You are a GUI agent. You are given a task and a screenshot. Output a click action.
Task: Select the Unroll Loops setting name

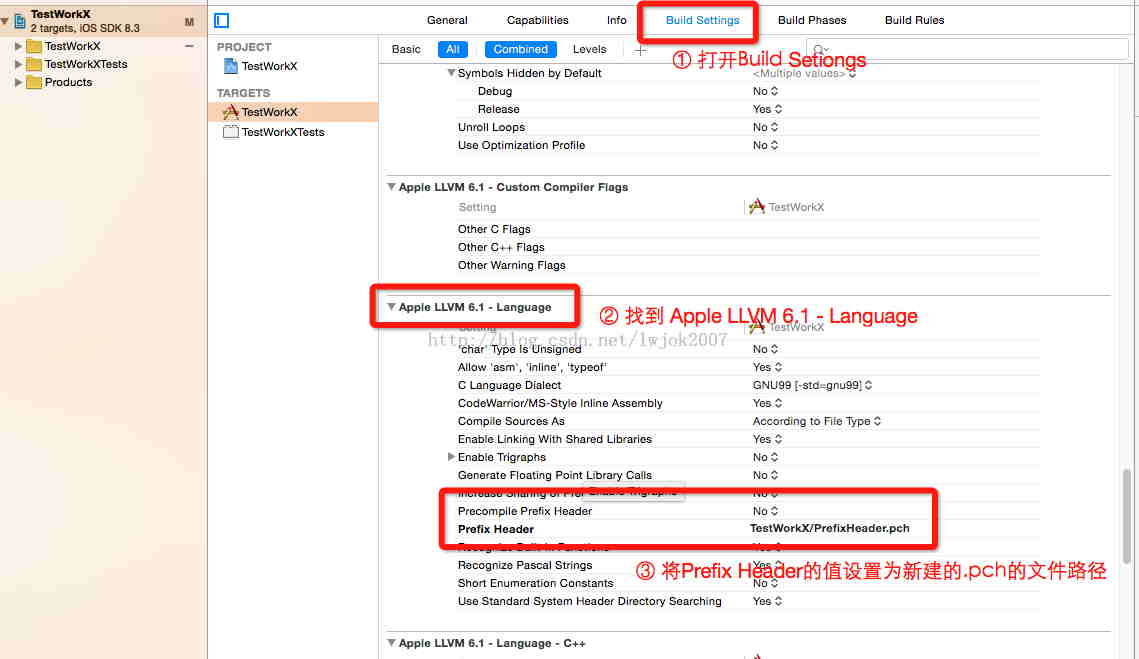[x=491, y=127]
